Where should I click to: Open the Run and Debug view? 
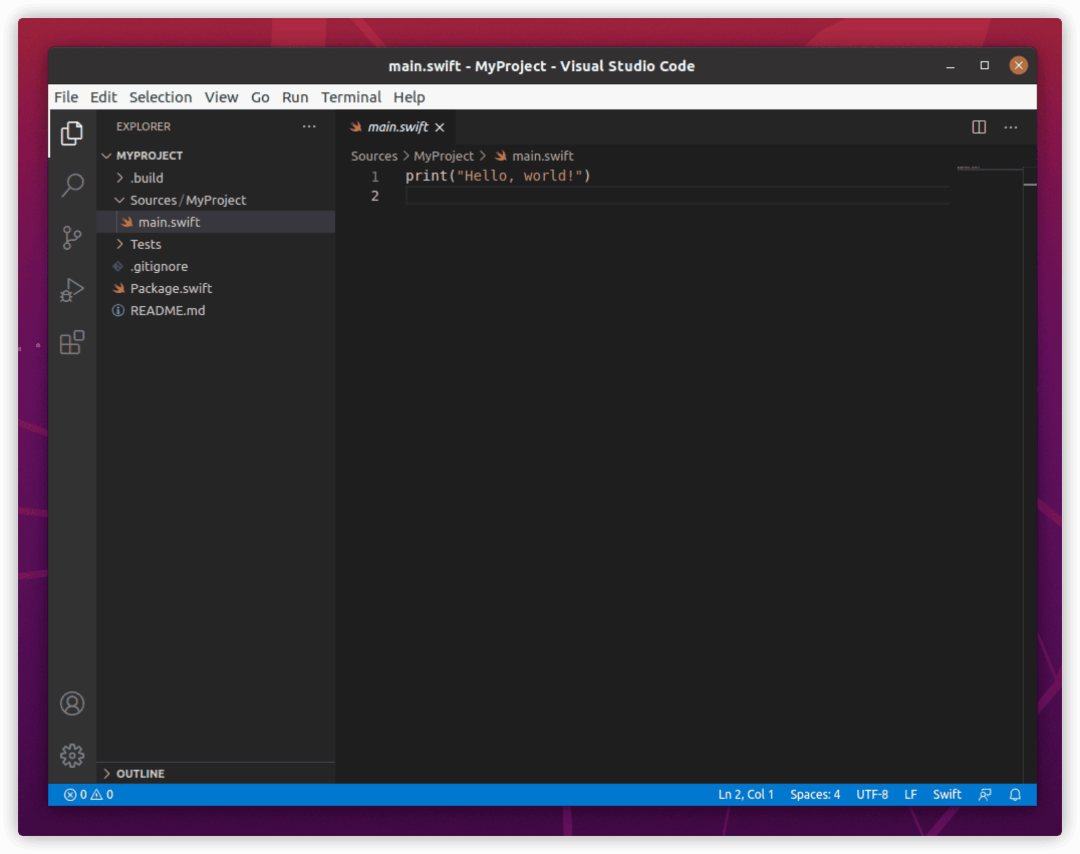point(72,290)
